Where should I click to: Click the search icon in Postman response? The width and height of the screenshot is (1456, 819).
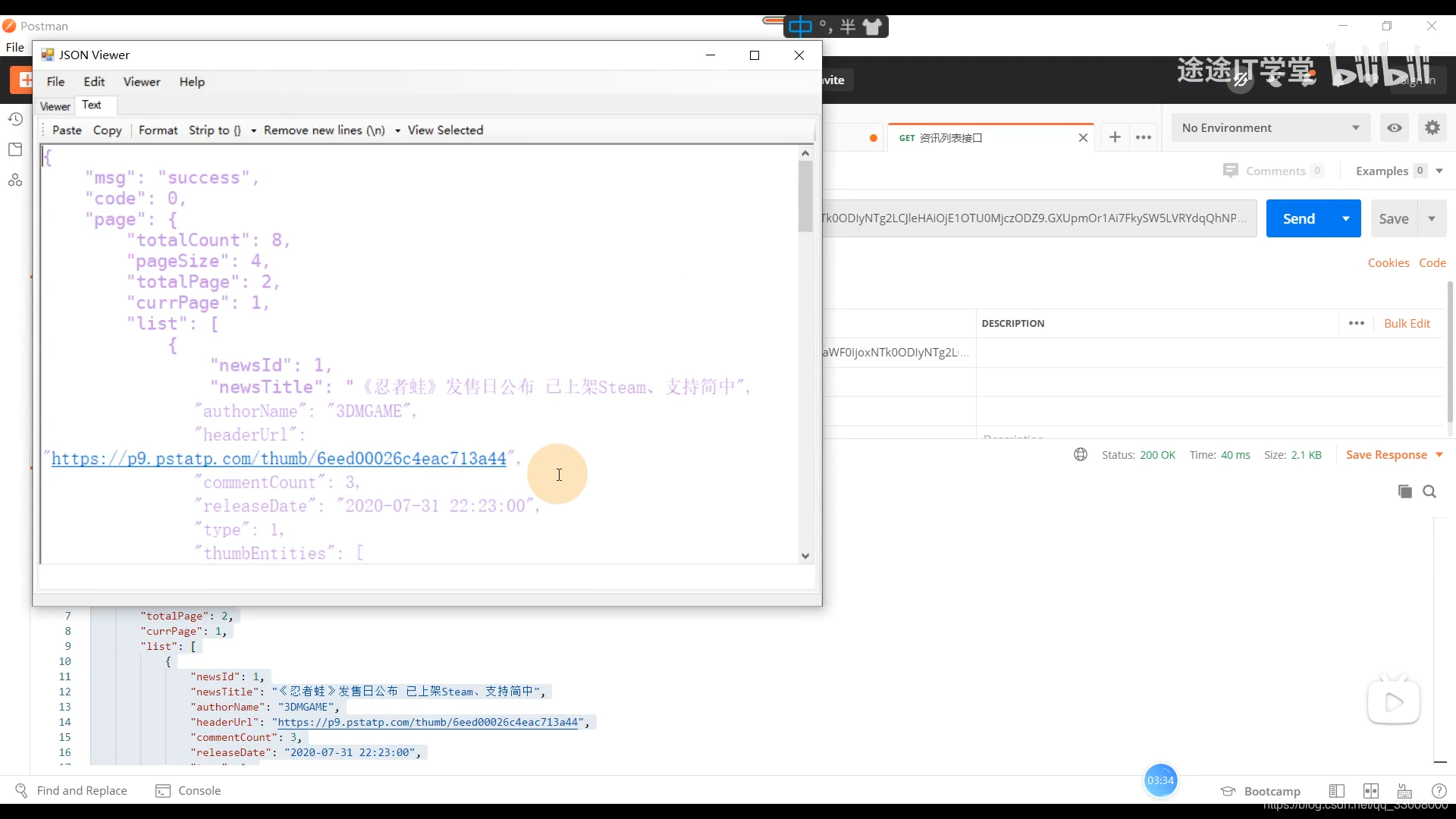[x=1429, y=491]
